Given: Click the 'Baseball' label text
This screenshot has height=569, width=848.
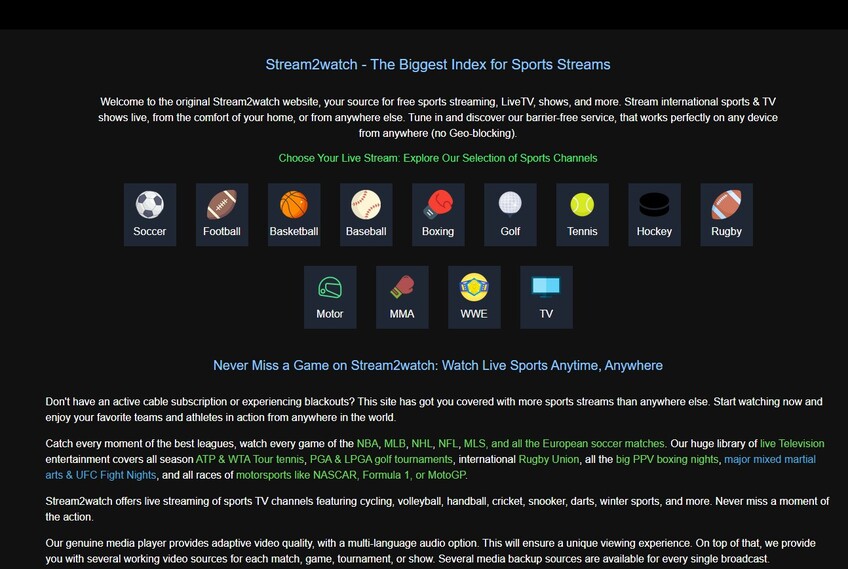Looking at the screenshot, I should click(x=366, y=231).
